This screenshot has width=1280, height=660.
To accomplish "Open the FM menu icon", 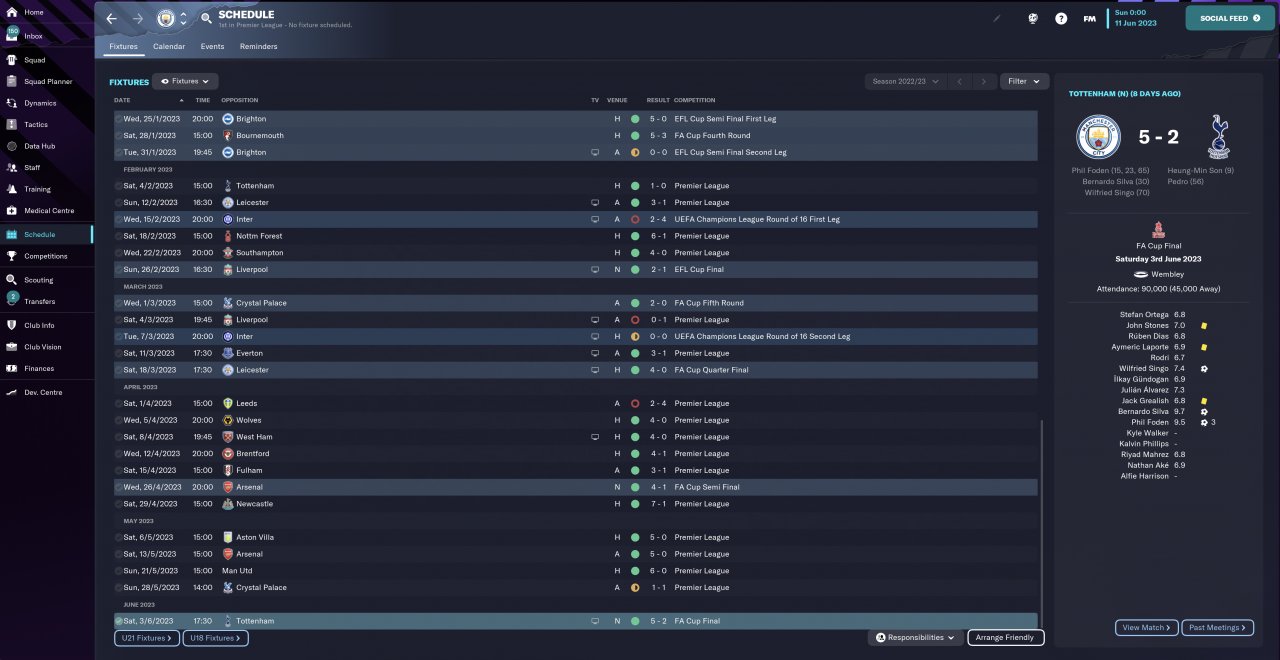I will tap(1089, 18).
